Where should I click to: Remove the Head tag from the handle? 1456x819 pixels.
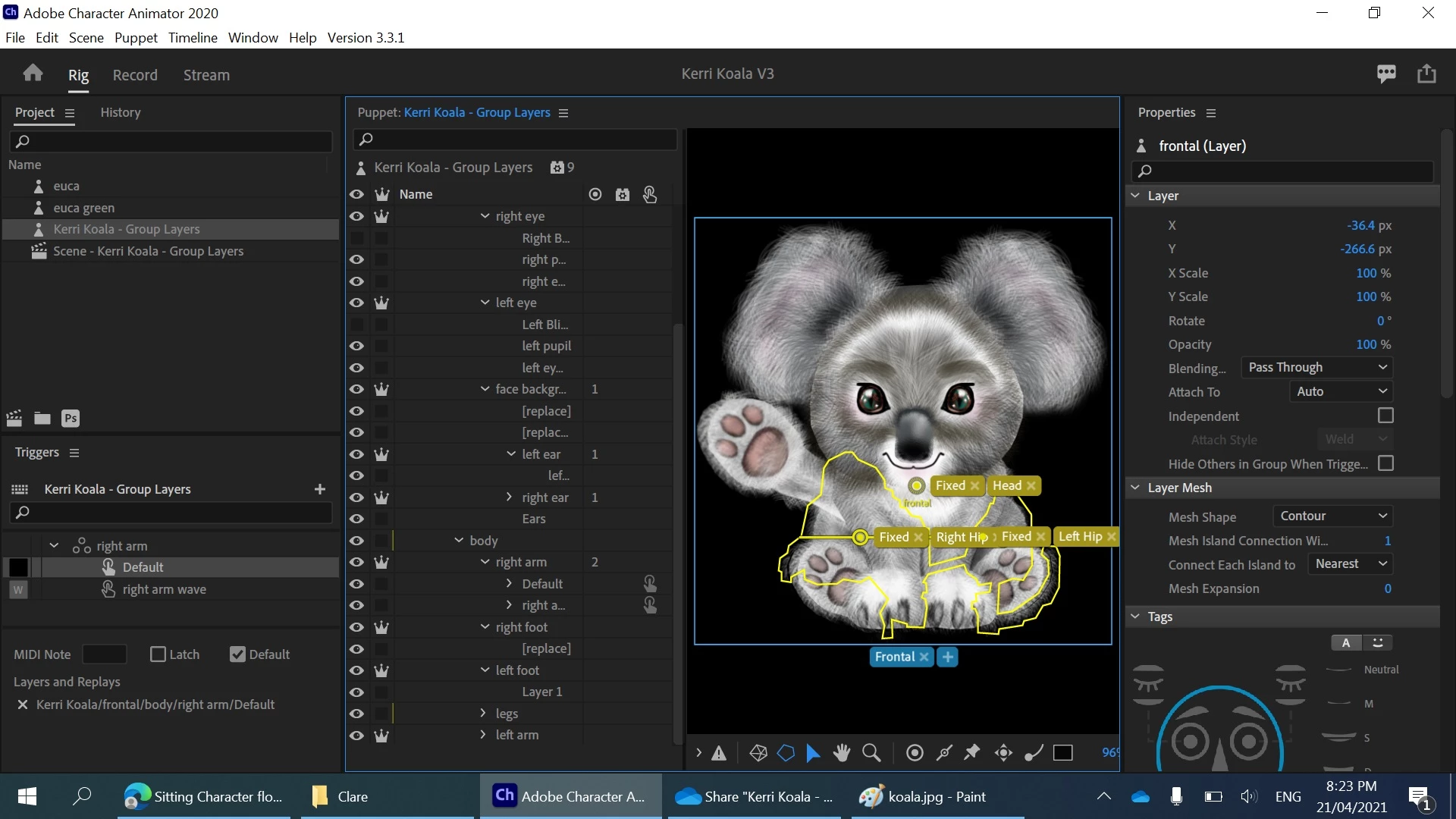[1031, 486]
